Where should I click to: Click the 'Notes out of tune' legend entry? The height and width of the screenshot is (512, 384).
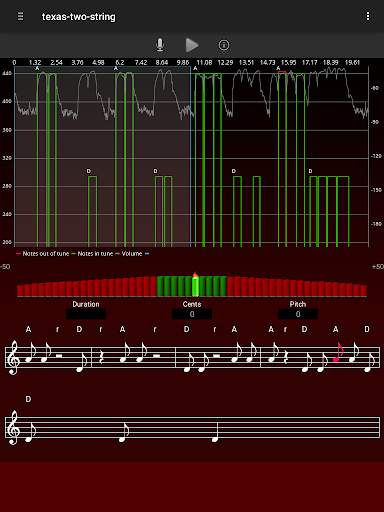pos(42,254)
